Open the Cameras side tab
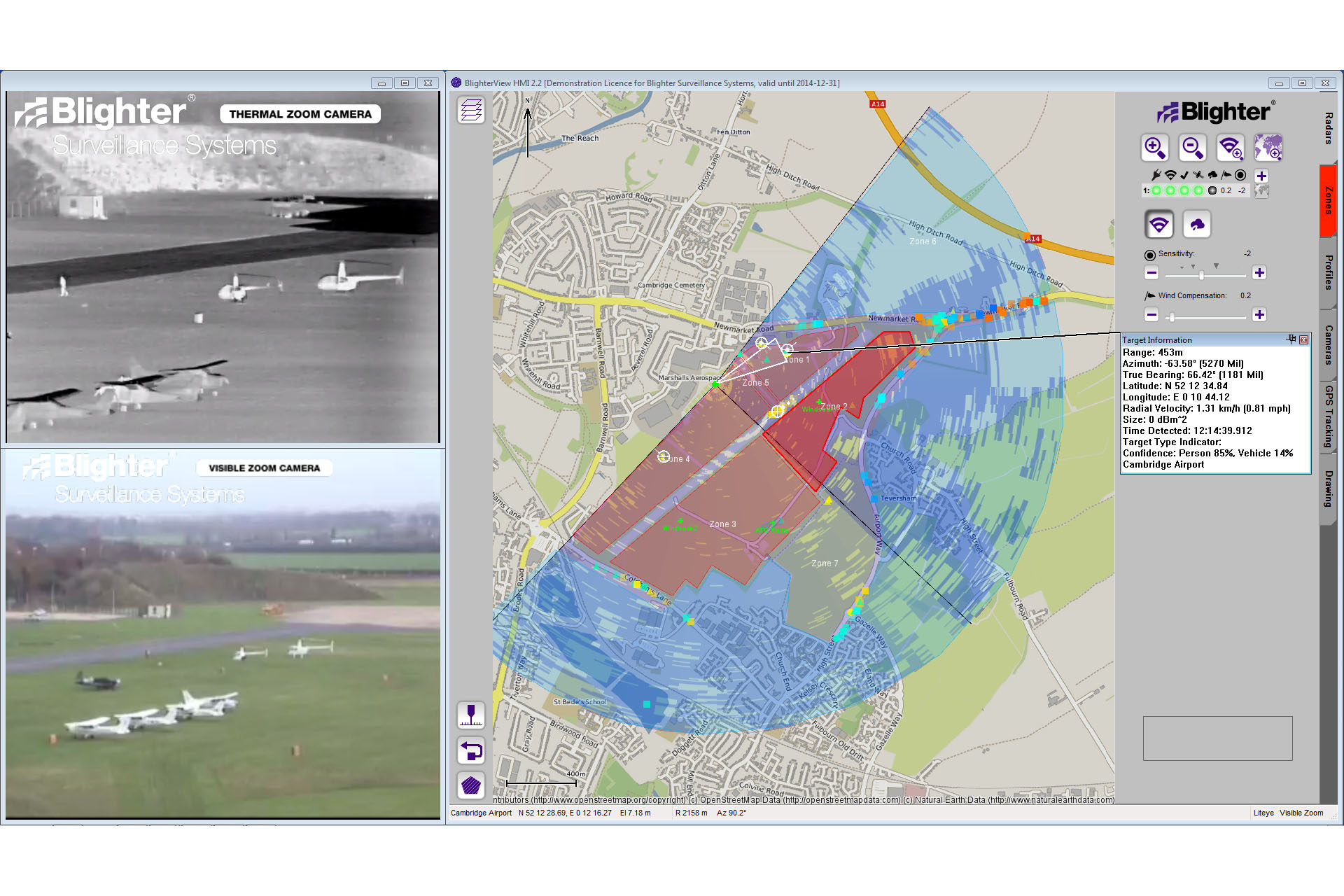The image size is (1344, 896). pyautogui.click(x=1328, y=345)
